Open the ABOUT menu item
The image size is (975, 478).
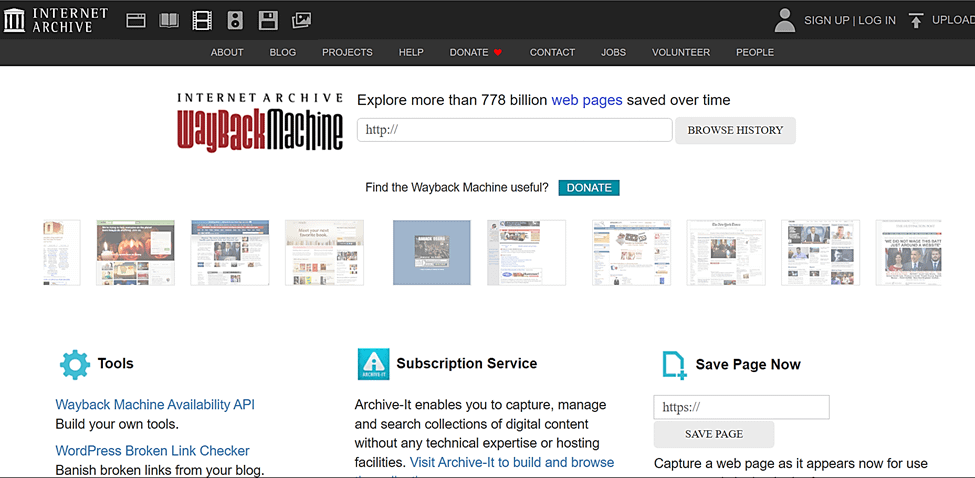pos(227,52)
